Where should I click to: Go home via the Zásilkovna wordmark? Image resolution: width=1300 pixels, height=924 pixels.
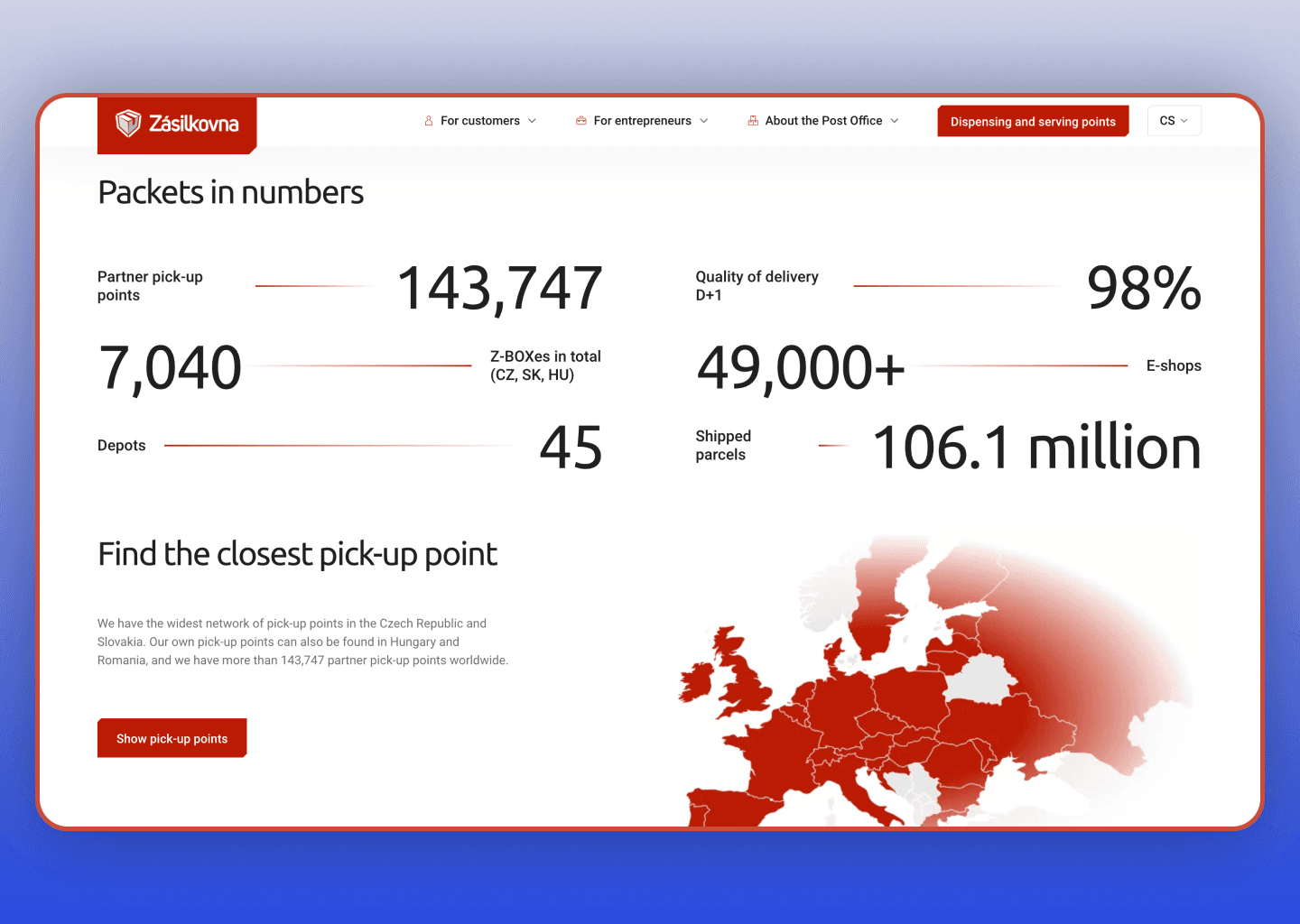(193, 124)
